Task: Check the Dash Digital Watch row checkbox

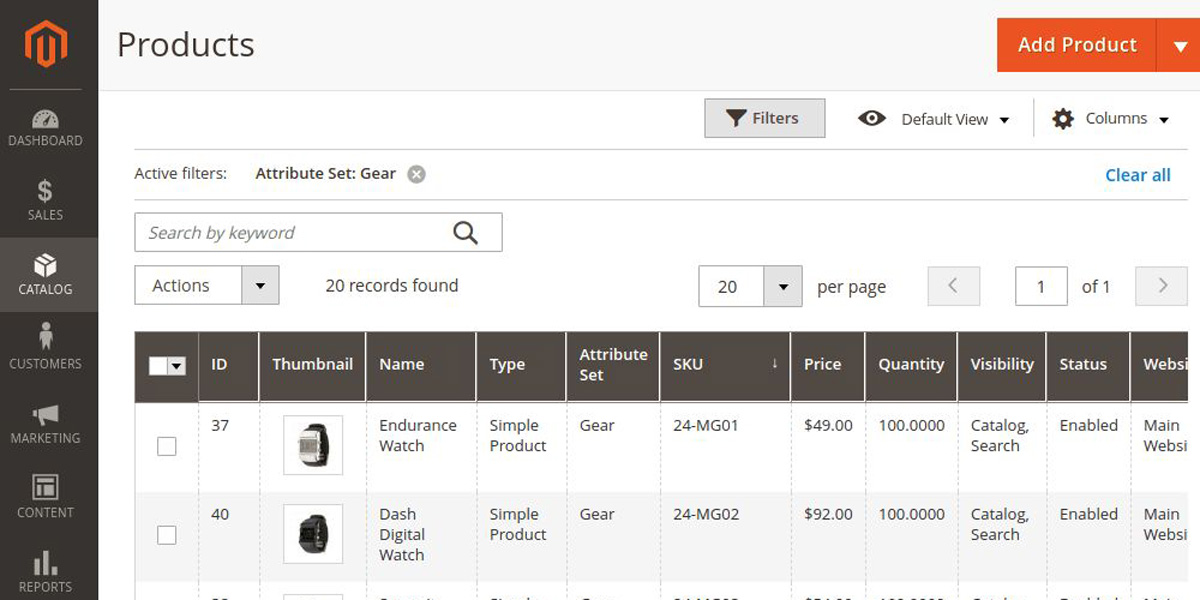Action: pos(167,535)
